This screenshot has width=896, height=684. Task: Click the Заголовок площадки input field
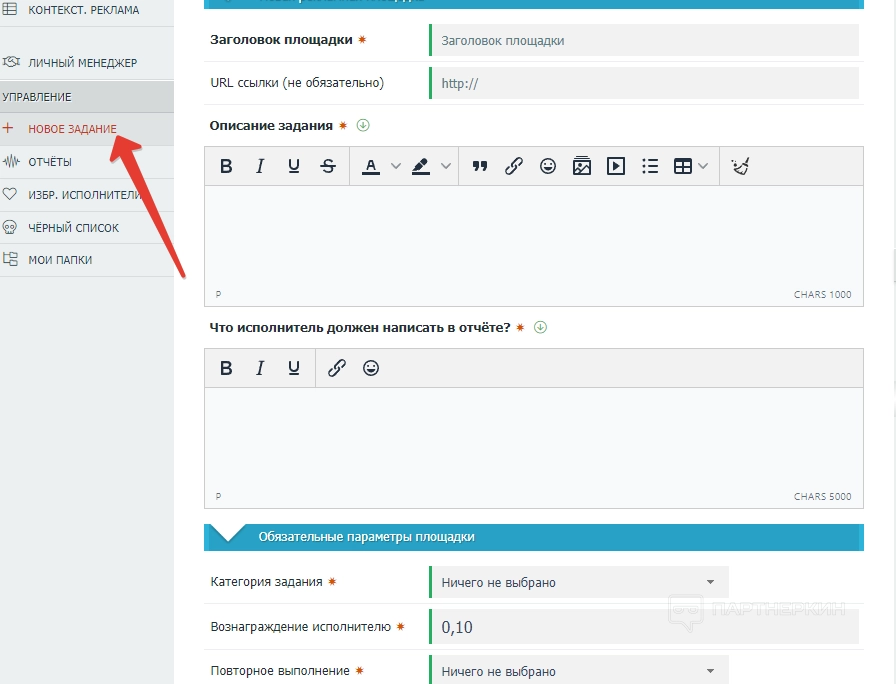[x=644, y=41]
